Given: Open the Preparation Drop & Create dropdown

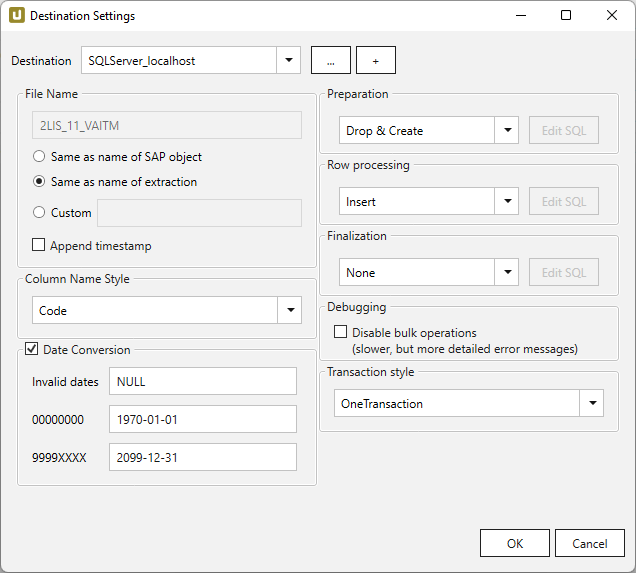Looking at the screenshot, I should [507, 130].
